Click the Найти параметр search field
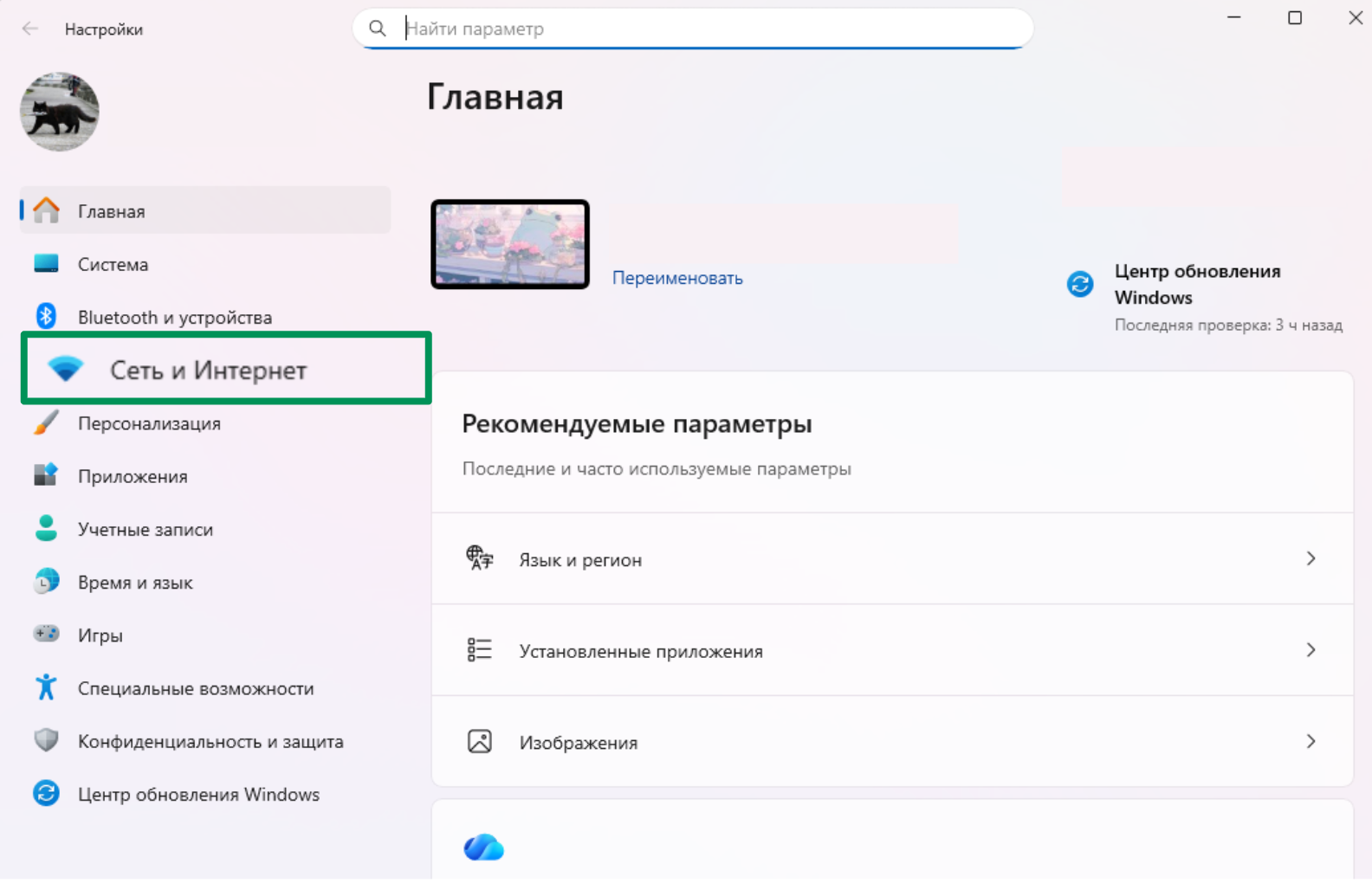 tap(693, 29)
